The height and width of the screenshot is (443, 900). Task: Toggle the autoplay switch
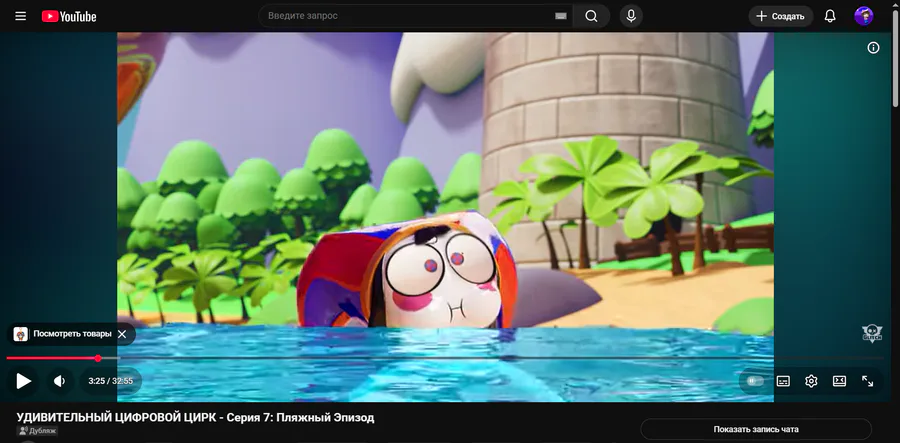(755, 381)
